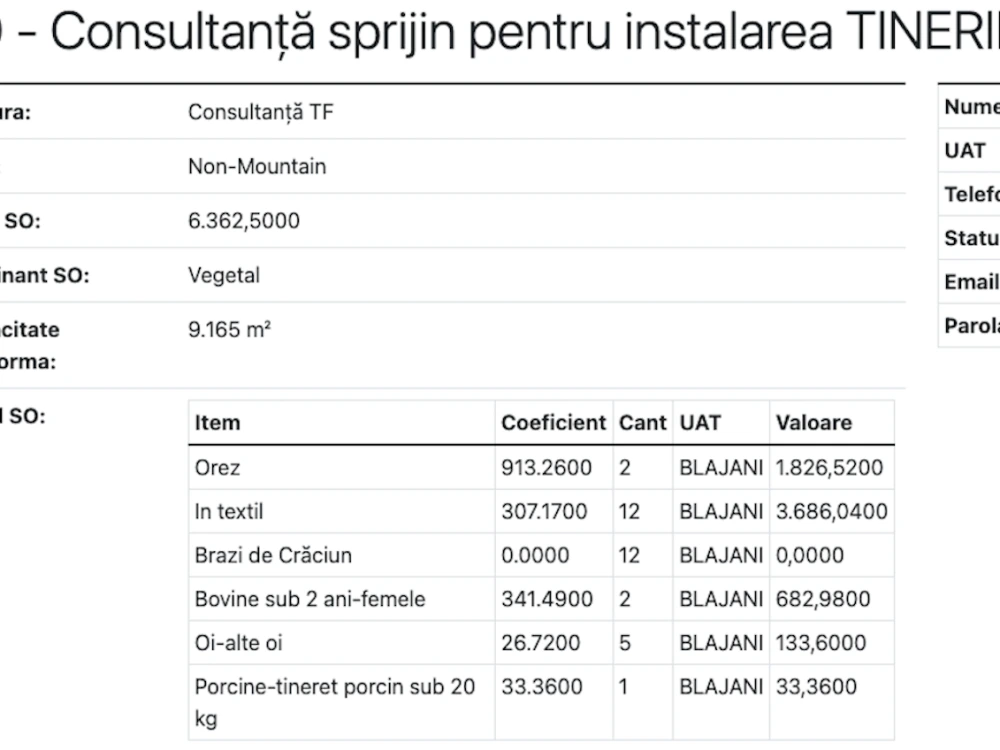The image size is (1000, 750).
Task: Click the 'Cant' column header
Action: [x=642, y=422]
